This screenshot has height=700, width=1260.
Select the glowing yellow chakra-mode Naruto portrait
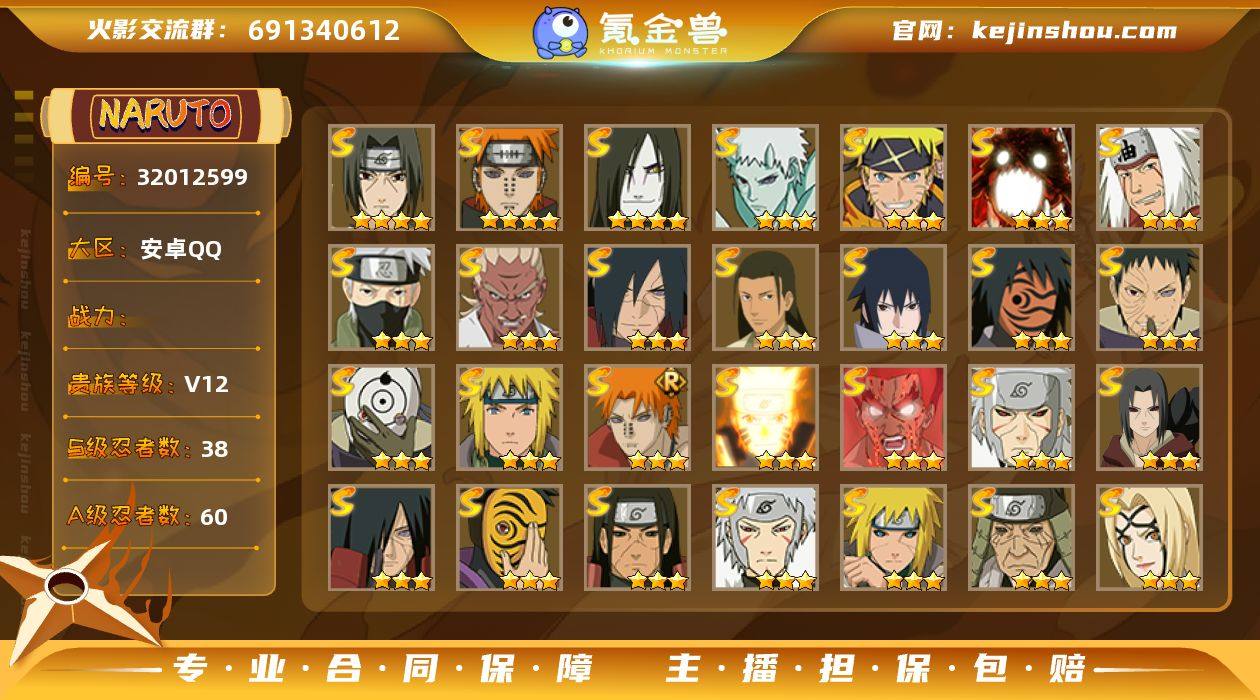click(x=765, y=417)
